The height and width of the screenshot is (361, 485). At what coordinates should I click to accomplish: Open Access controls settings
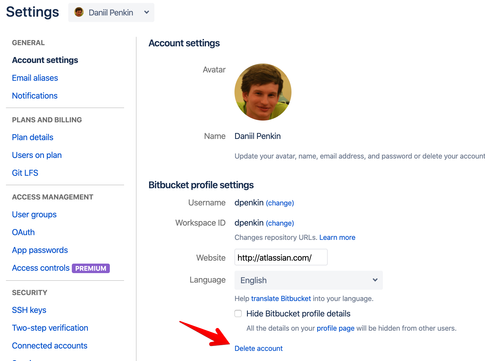pos(41,268)
